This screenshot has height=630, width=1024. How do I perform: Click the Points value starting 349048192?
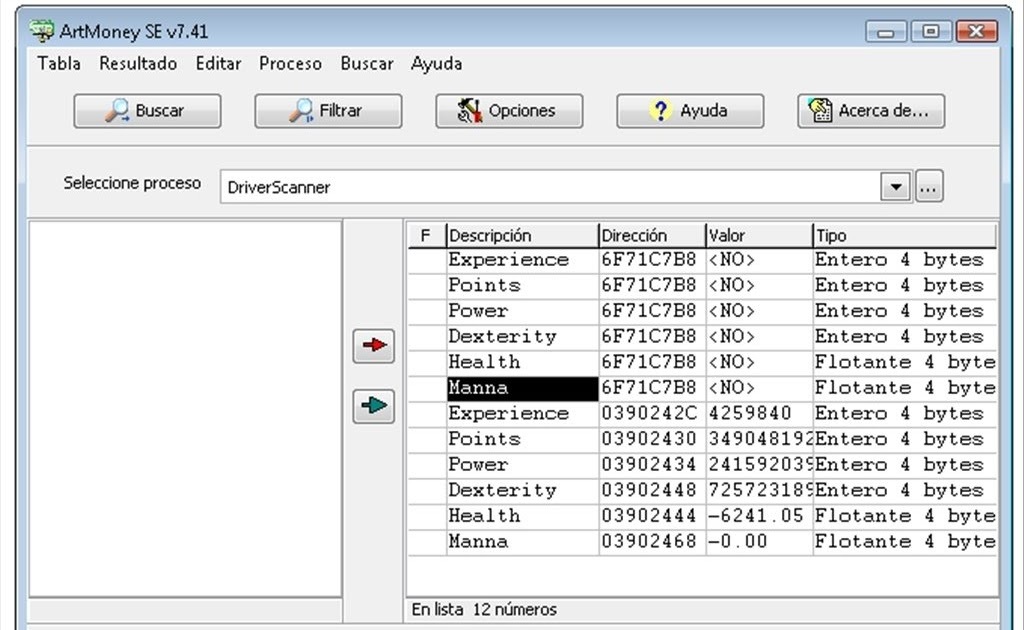761,439
